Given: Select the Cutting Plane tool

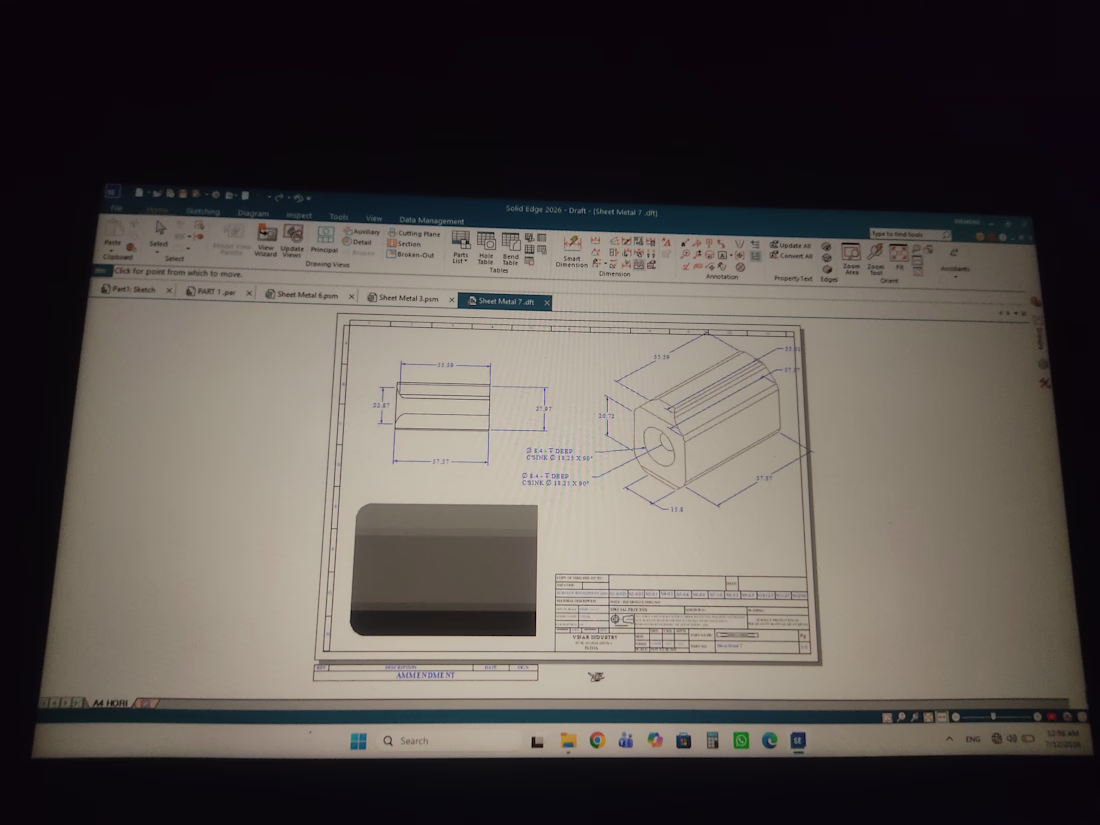Looking at the screenshot, I should click(x=414, y=233).
